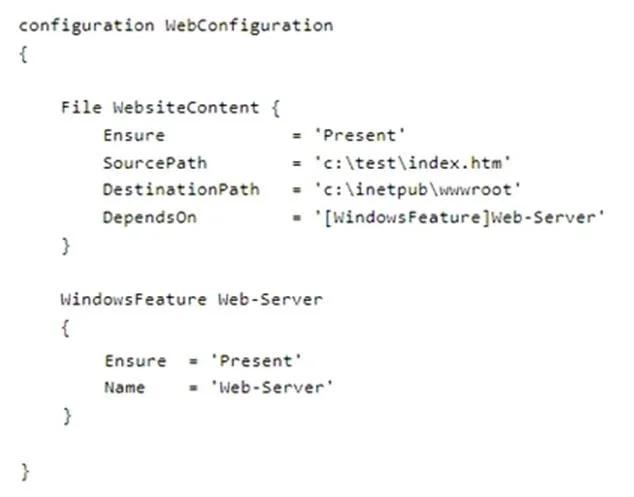Click the 'c:\test\index.htm' string
The height and width of the screenshot is (497, 634).
pyautogui.click(x=412, y=163)
